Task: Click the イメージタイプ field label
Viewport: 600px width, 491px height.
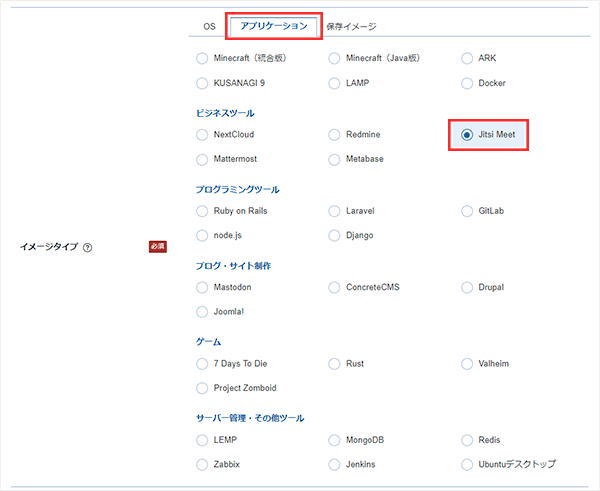Action: (49, 247)
